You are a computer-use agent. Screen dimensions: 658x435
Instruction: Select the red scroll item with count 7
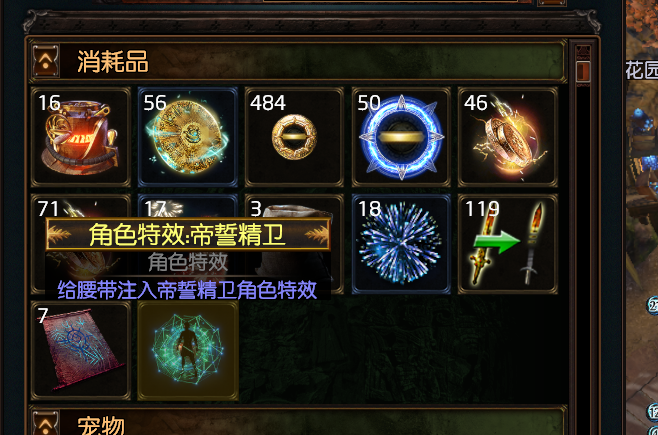coord(81,350)
